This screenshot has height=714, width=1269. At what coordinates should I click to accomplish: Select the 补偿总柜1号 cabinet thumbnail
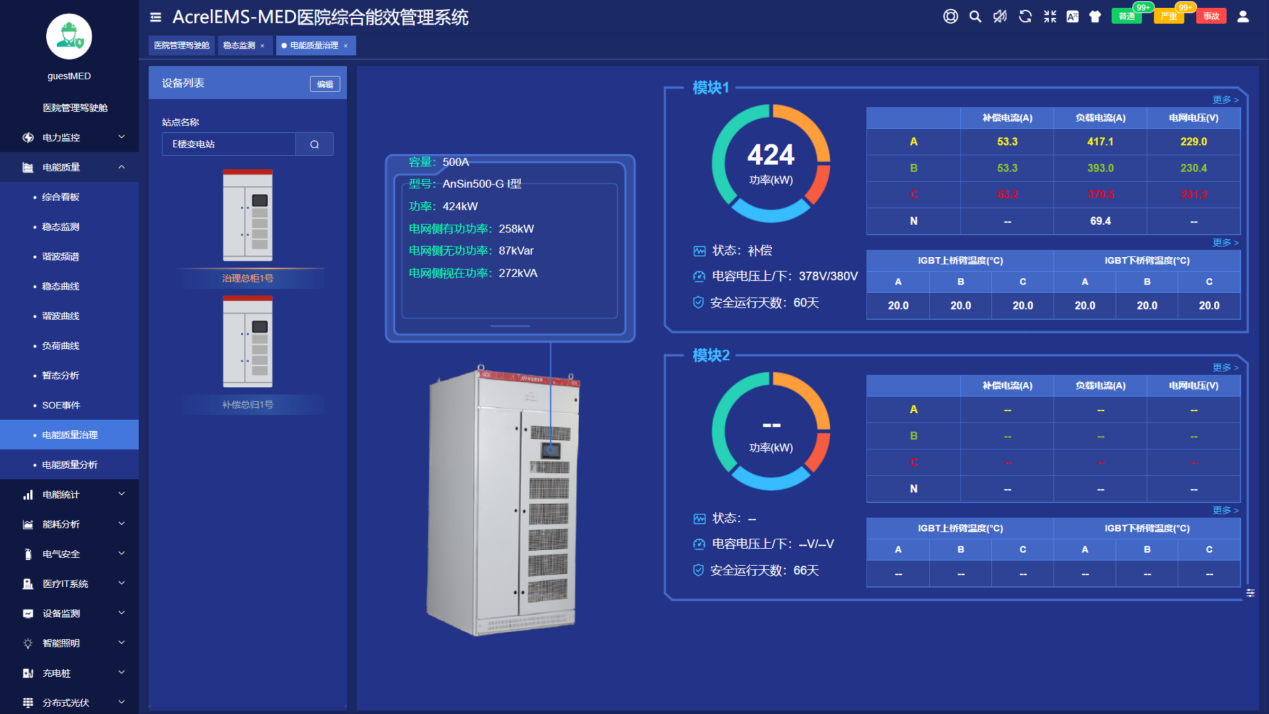(x=248, y=342)
